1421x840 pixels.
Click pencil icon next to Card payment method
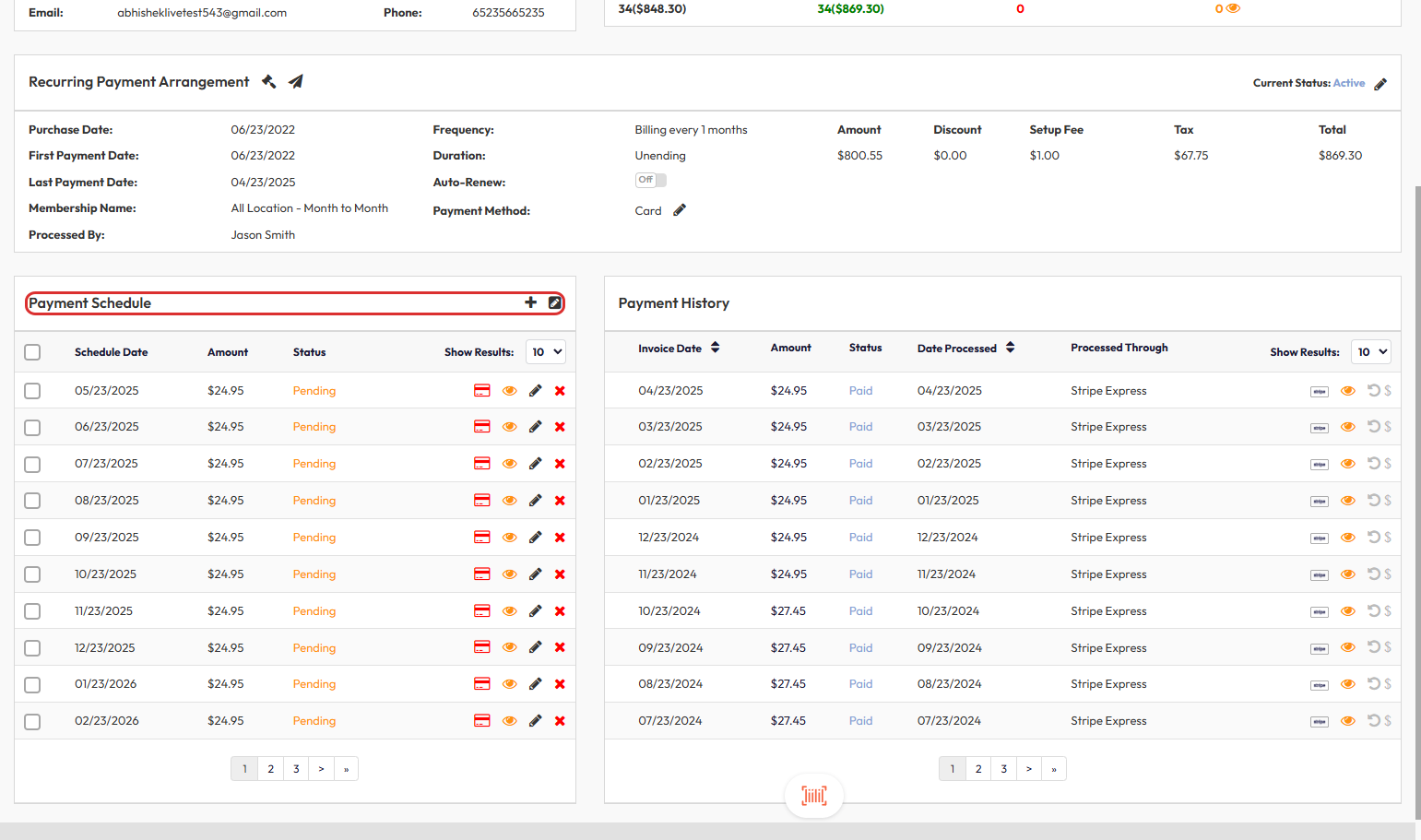point(680,210)
